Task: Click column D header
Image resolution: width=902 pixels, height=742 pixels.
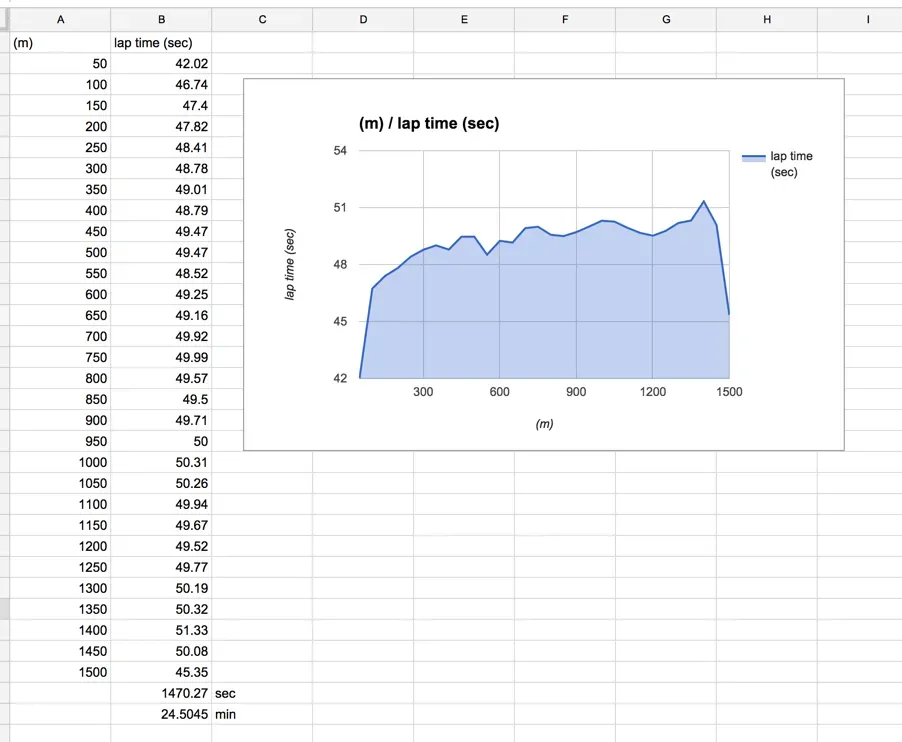Action: click(x=363, y=19)
